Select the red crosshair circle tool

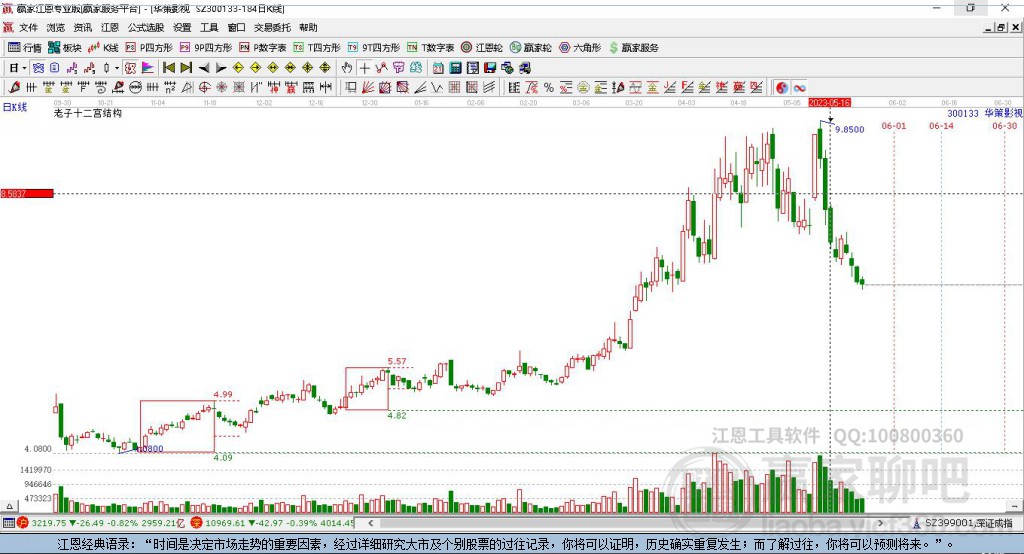tap(204, 88)
